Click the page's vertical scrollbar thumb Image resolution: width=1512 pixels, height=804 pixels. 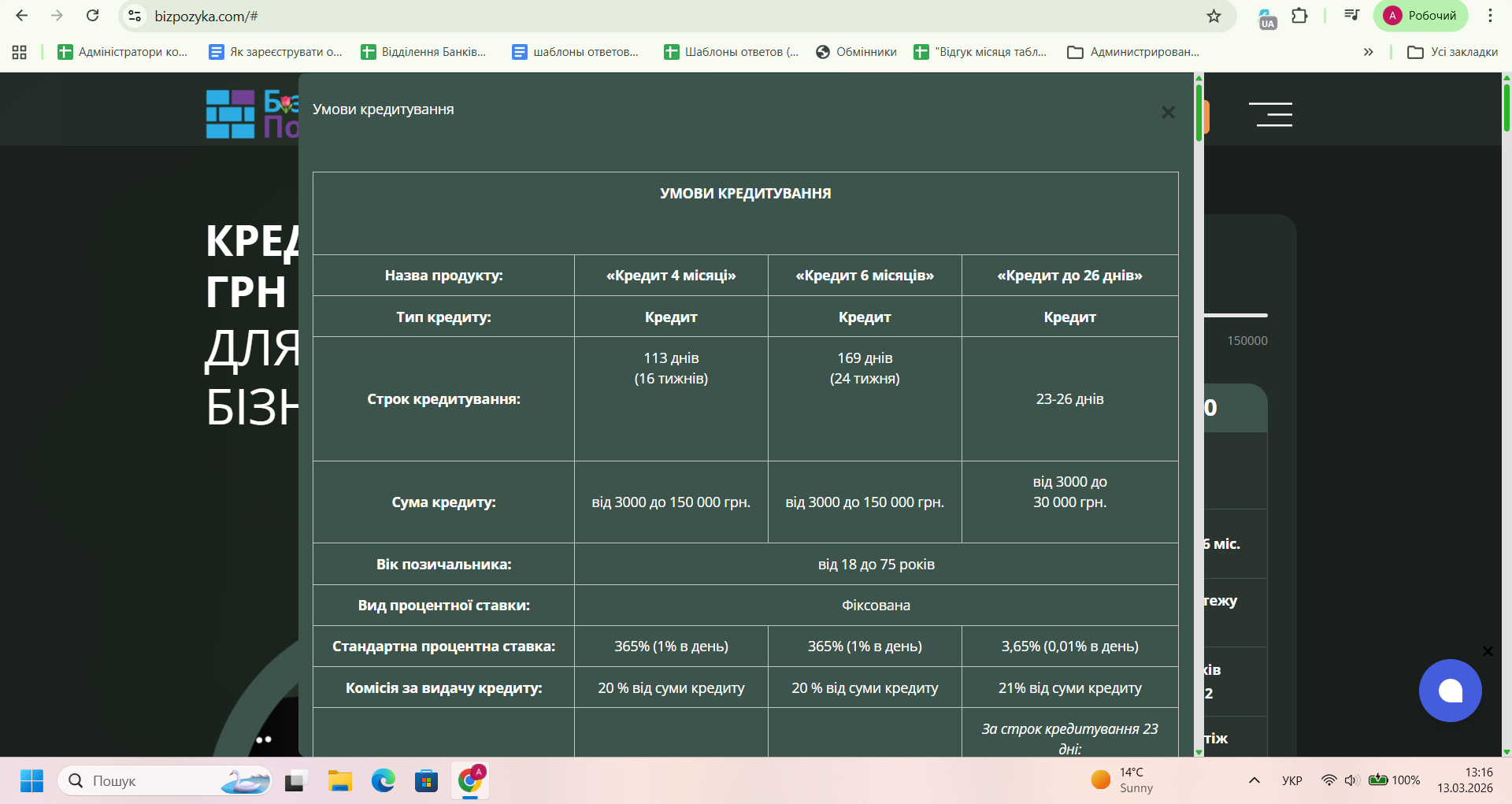click(x=1506, y=107)
